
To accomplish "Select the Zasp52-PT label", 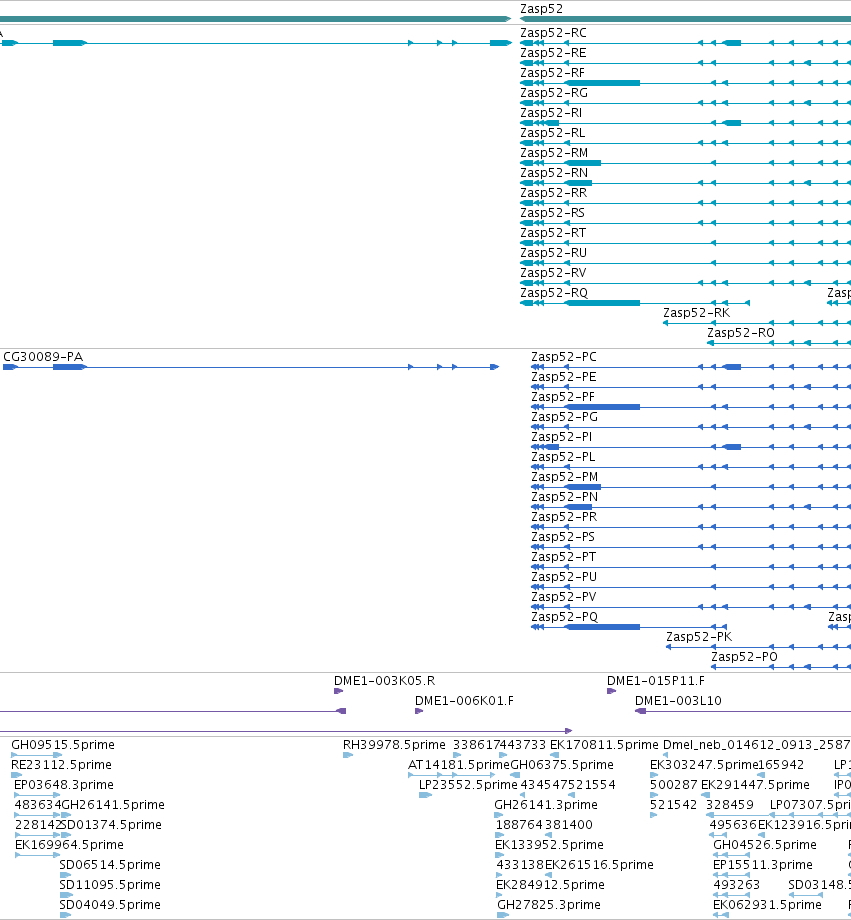I will tap(563, 556).
